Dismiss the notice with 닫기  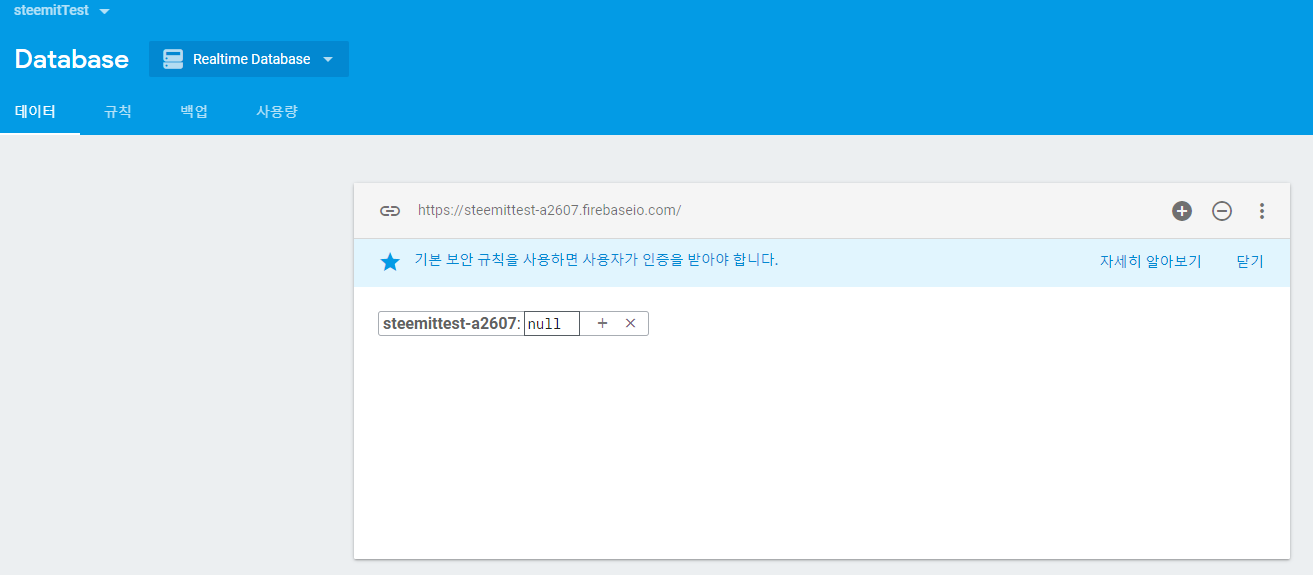[x=1250, y=261]
